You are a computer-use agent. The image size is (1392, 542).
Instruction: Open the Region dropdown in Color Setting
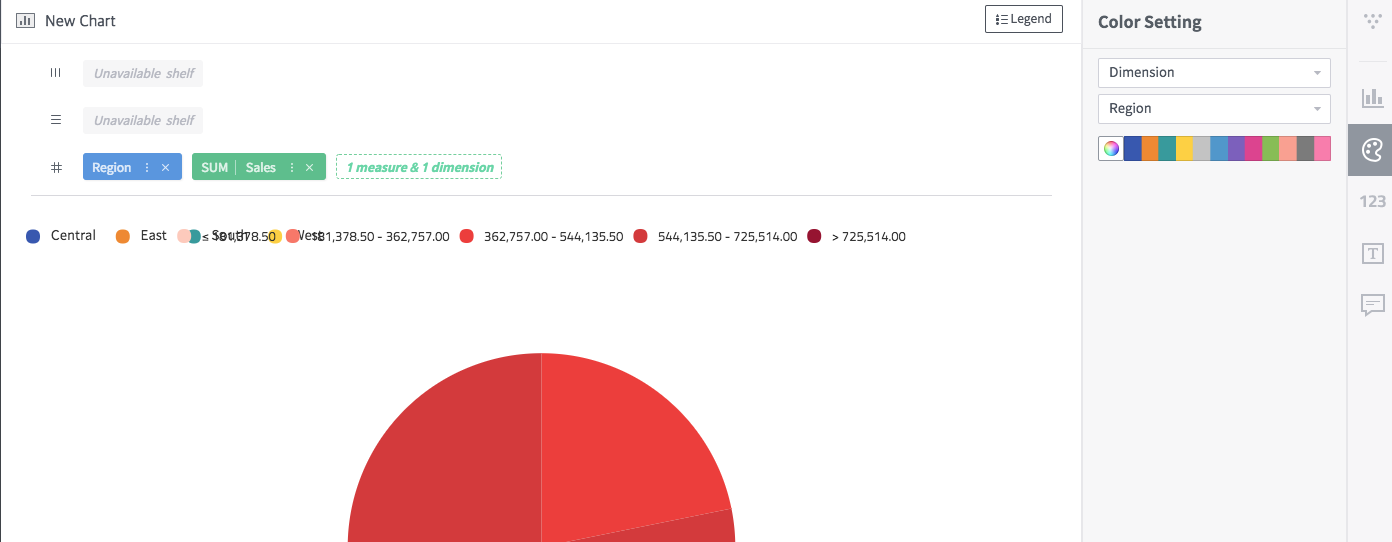point(1214,108)
